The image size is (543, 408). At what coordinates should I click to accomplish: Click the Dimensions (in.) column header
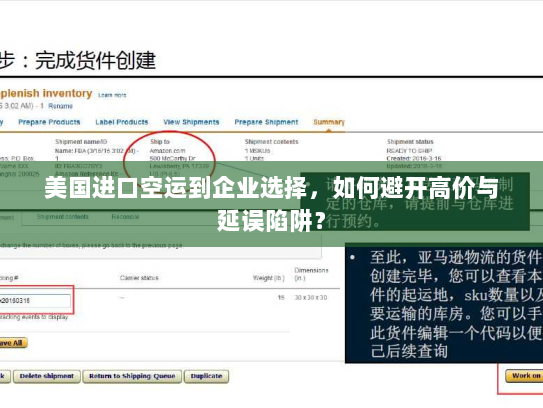(x=311, y=274)
